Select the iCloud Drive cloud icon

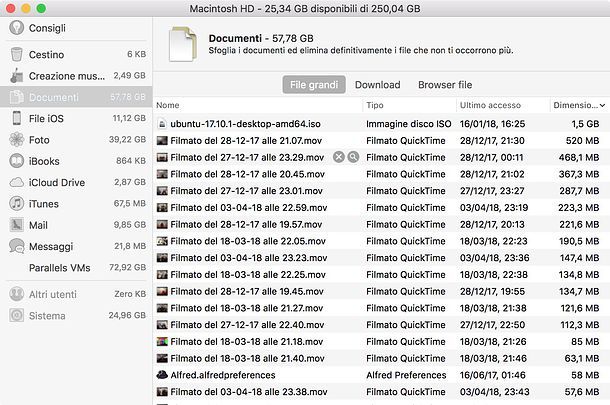[16, 182]
